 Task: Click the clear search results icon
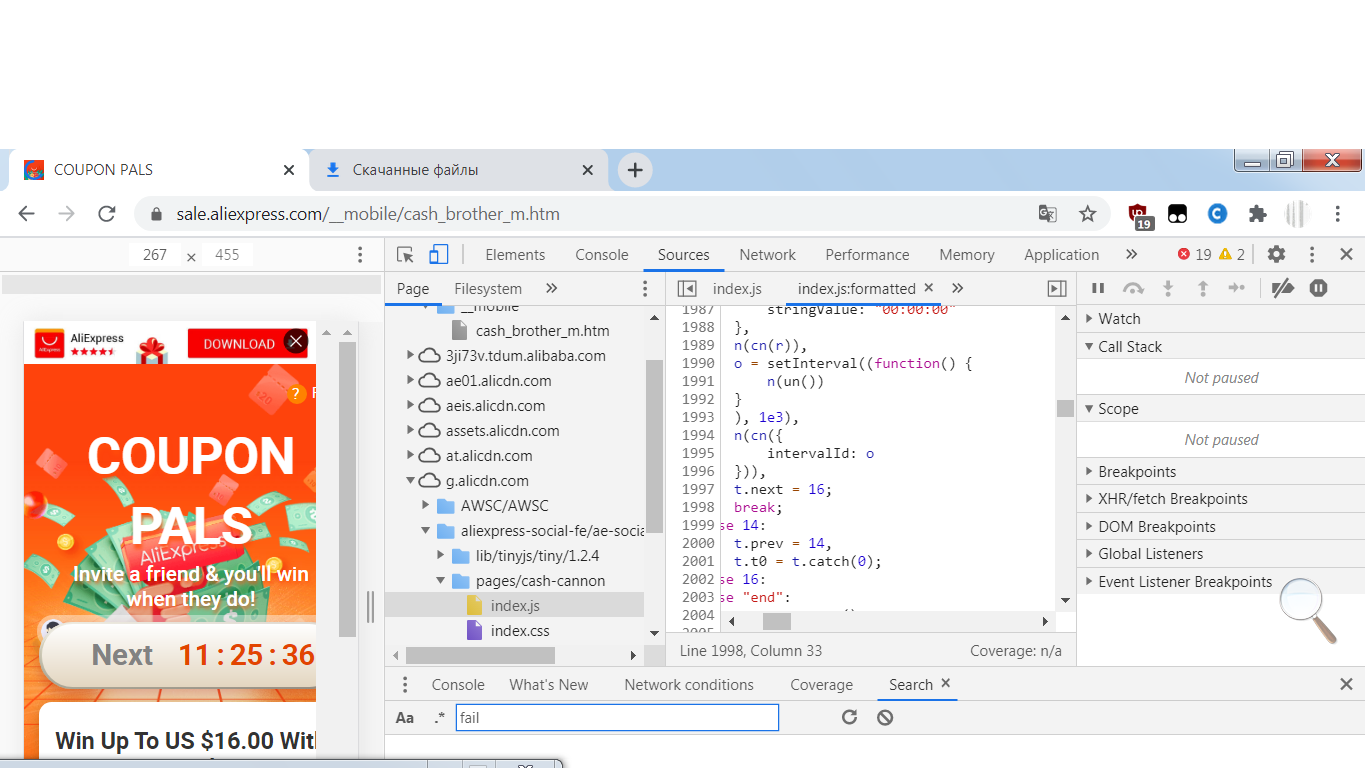(x=885, y=717)
